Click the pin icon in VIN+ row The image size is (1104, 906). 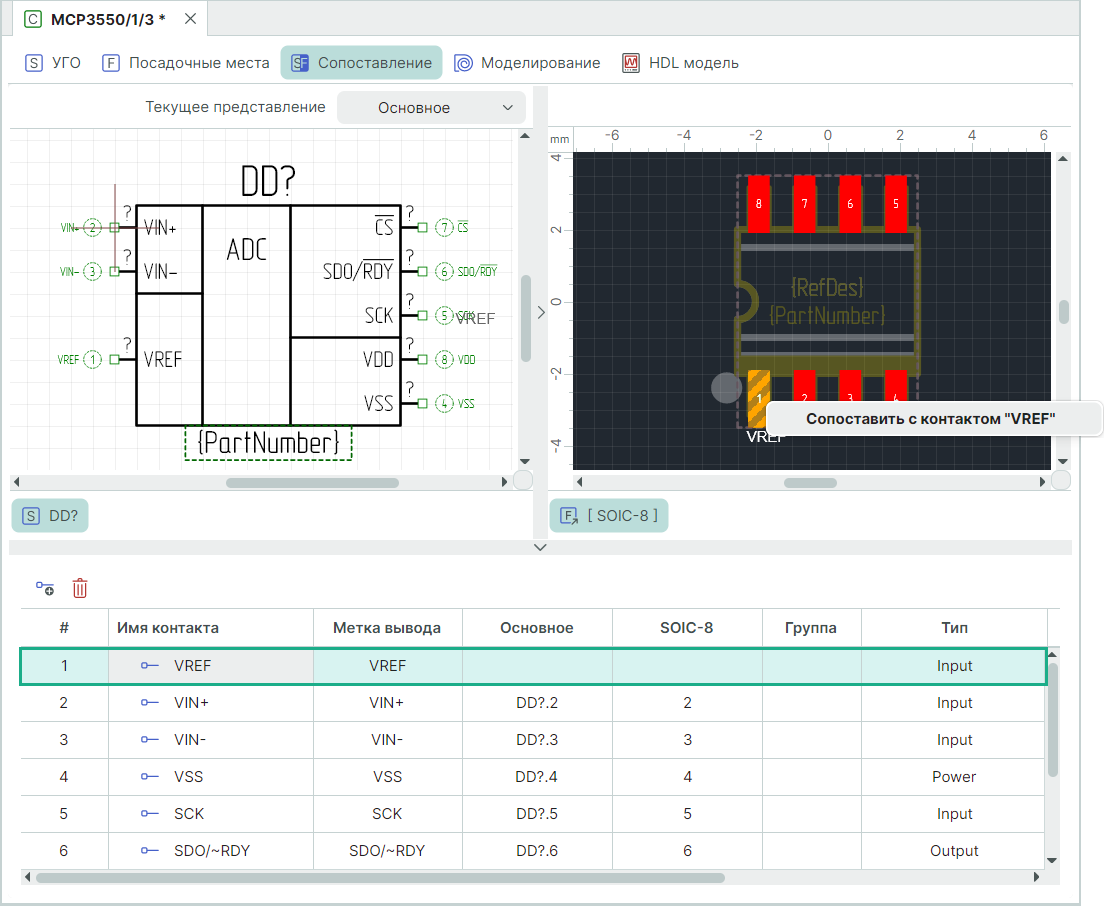[x=150, y=703]
